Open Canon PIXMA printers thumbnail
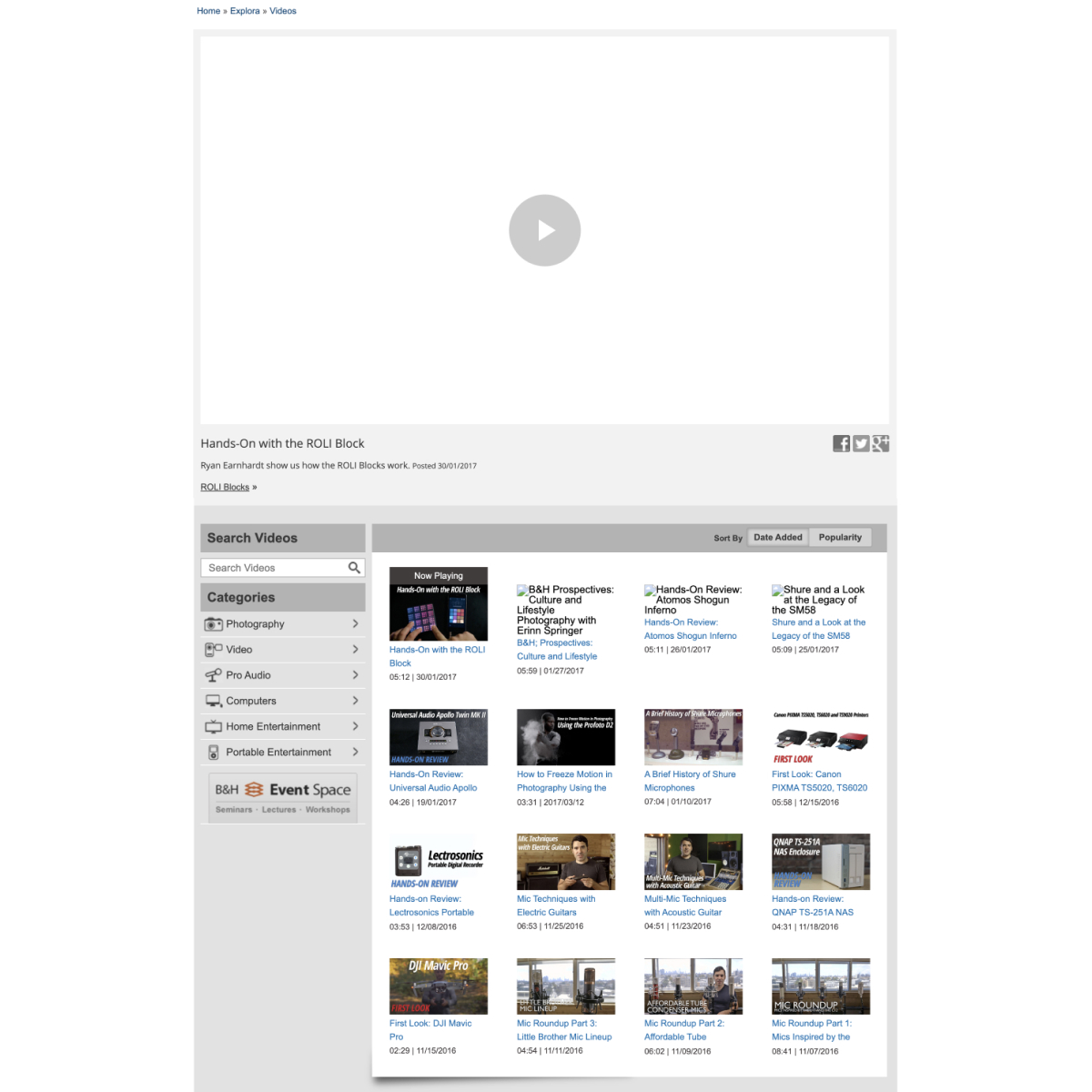This screenshot has width=1092, height=1092. [x=821, y=737]
